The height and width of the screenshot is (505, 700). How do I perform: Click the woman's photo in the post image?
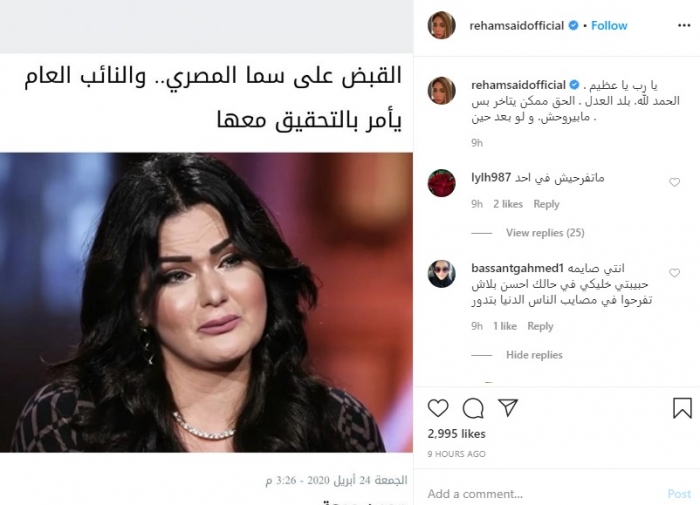pos(206,302)
